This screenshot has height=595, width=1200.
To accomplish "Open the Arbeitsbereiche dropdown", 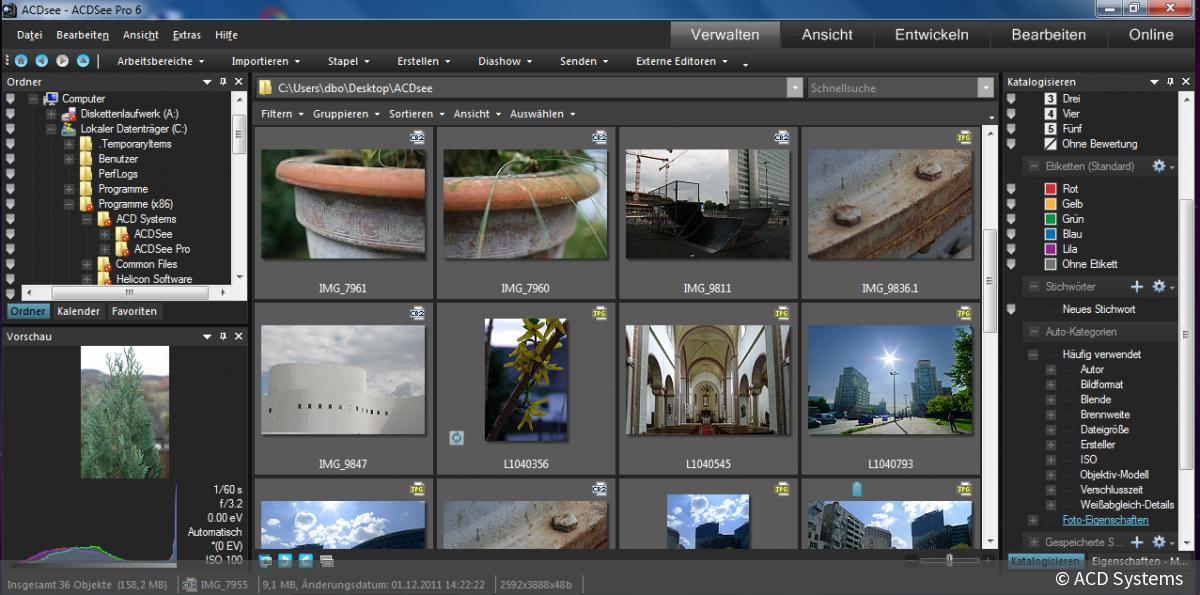I will point(160,62).
